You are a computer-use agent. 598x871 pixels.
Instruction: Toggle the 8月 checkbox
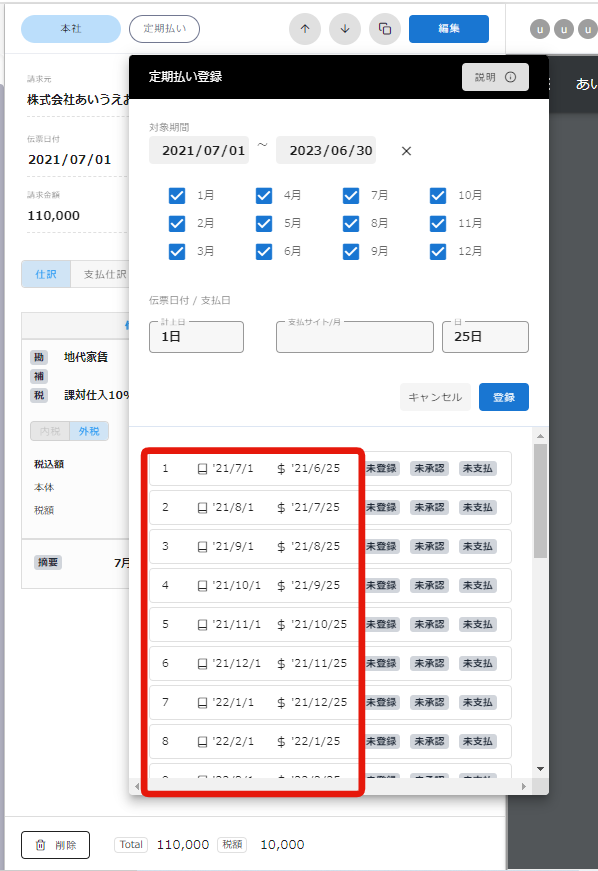[351, 223]
